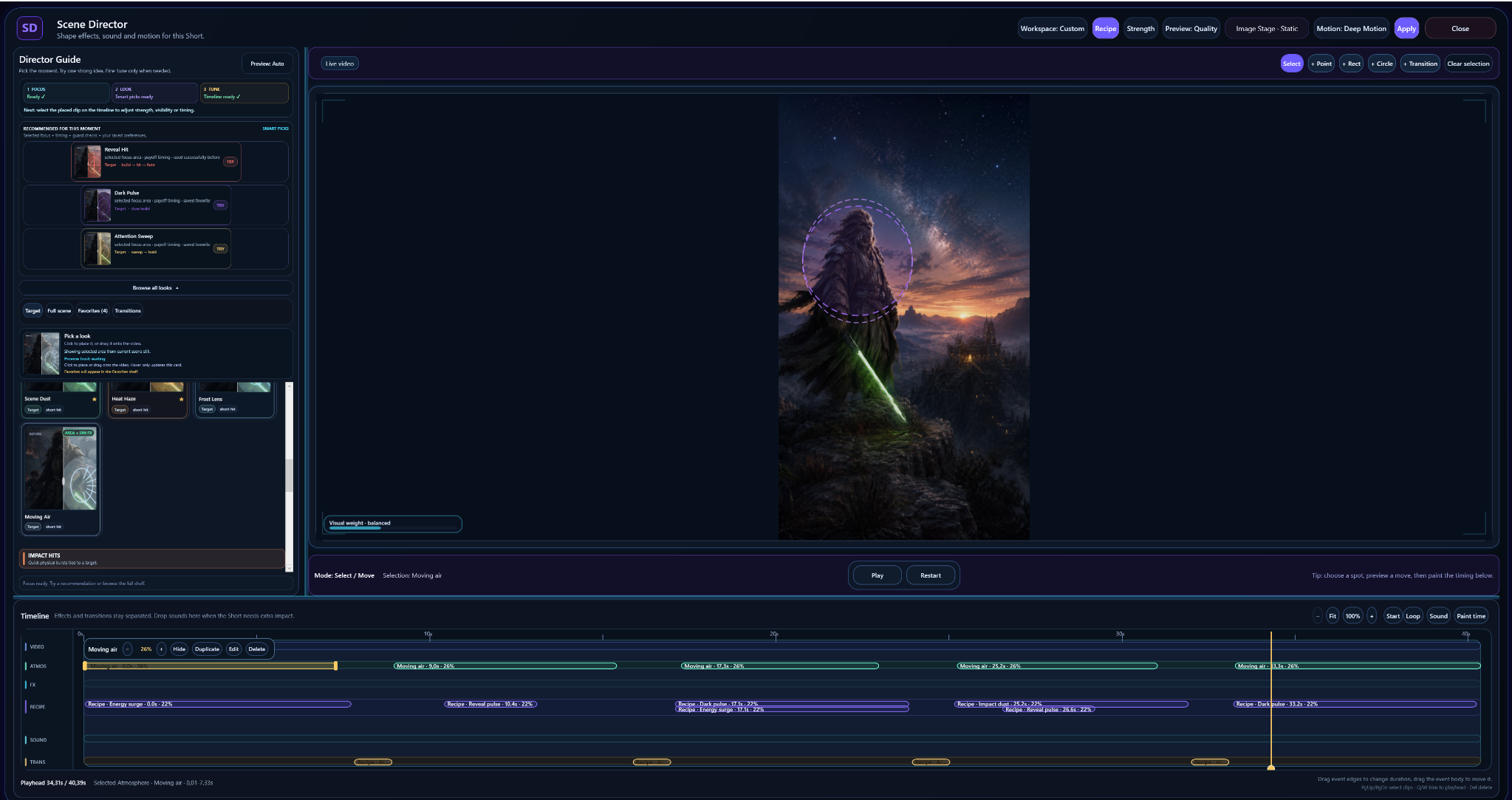The height and width of the screenshot is (800, 1512).
Task: Try the Dark Pulse recommendation
Action: pos(220,205)
